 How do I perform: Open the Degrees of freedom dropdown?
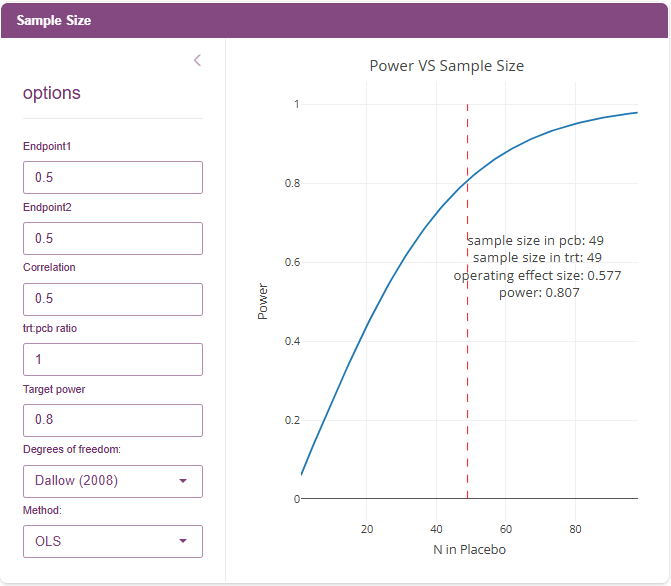(x=113, y=481)
